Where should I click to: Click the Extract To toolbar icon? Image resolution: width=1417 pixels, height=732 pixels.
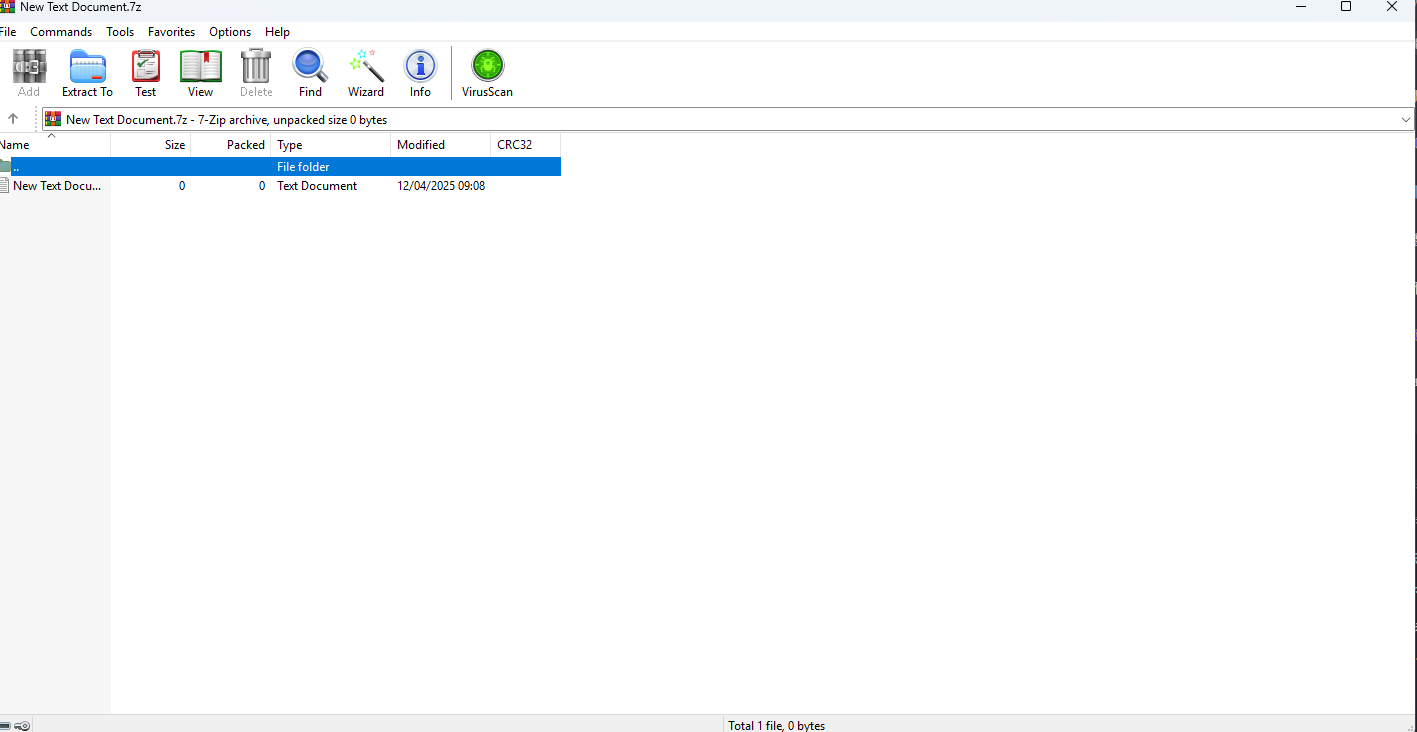(87, 74)
